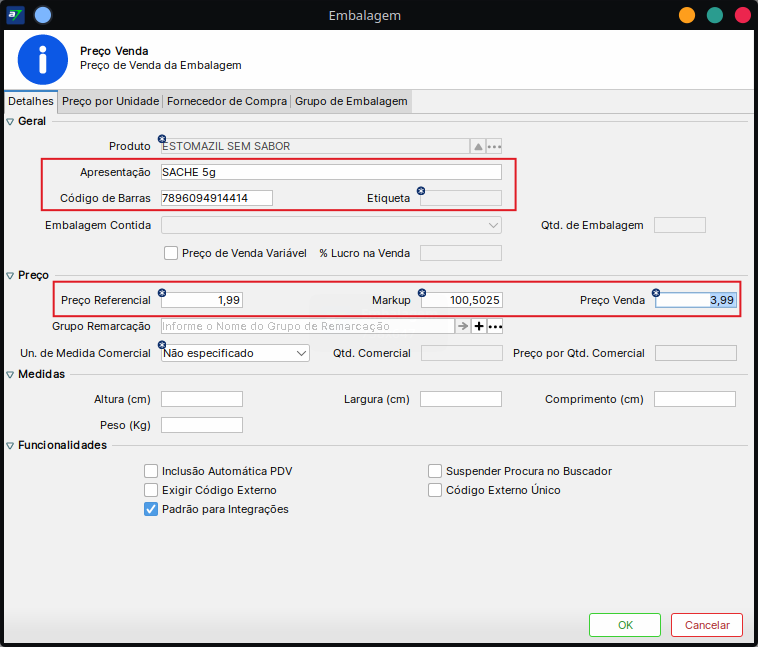
Task: Uncheck Padrão para Integrações
Action: 151,509
